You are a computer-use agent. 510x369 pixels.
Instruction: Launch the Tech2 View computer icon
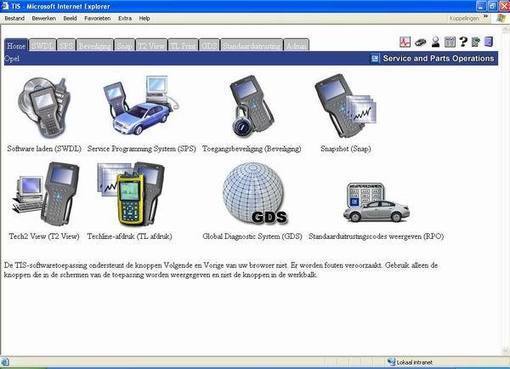point(45,193)
